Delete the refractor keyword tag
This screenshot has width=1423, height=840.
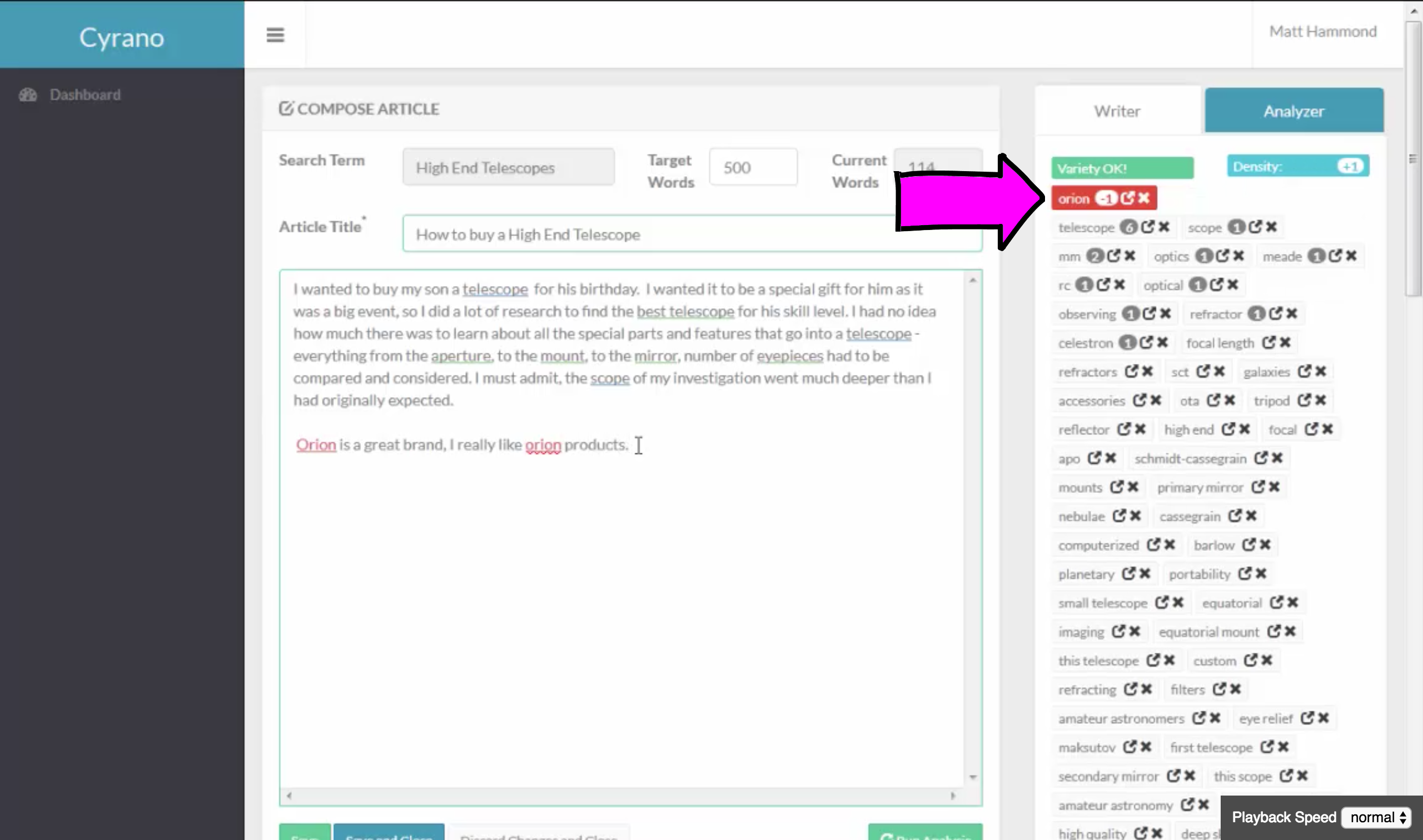pos(1292,313)
